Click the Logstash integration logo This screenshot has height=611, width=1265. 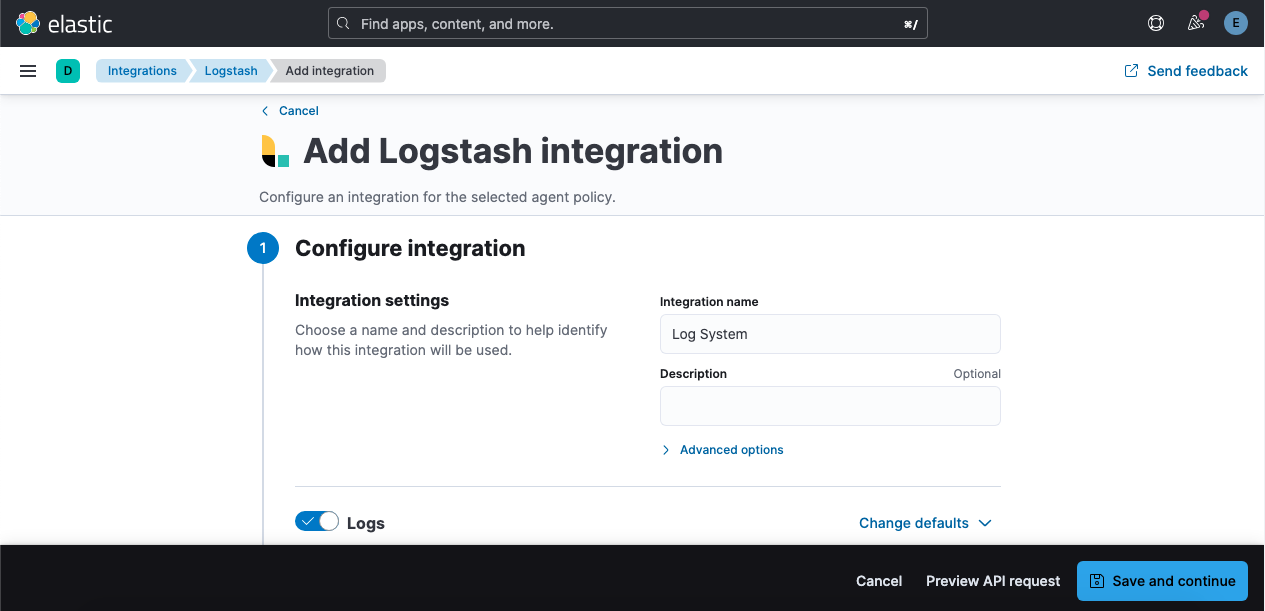tap(275, 151)
